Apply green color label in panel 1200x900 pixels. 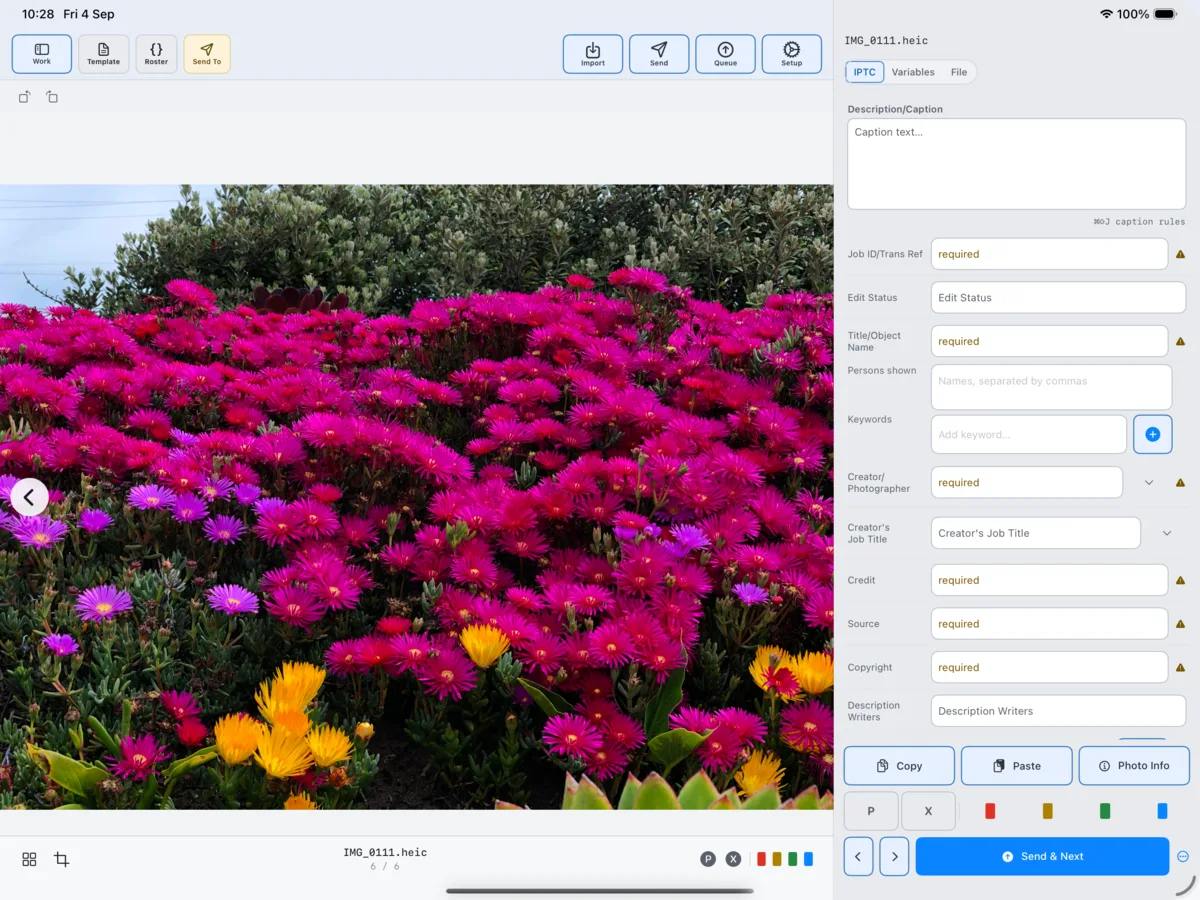click(1105, 811)
